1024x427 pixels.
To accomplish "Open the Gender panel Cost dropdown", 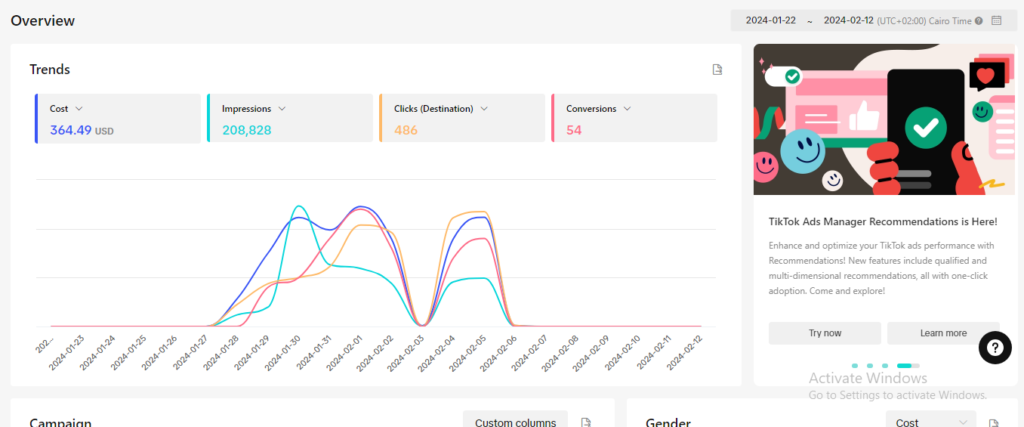I will (931, 422).
